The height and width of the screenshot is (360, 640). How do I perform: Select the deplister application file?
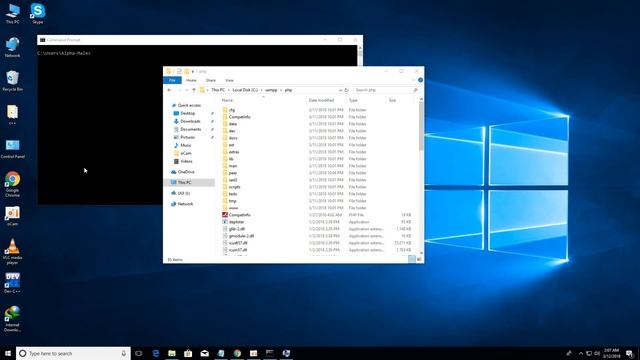pos(236,222)
